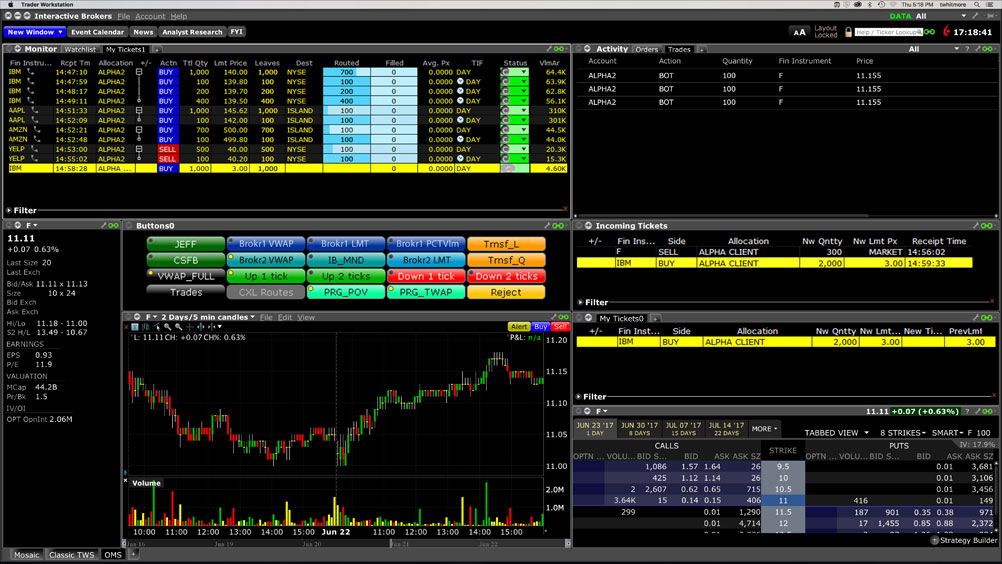Click the font size AA icon
The width and height of the screenshot is (1002, 564).
(x=799, y=32)
